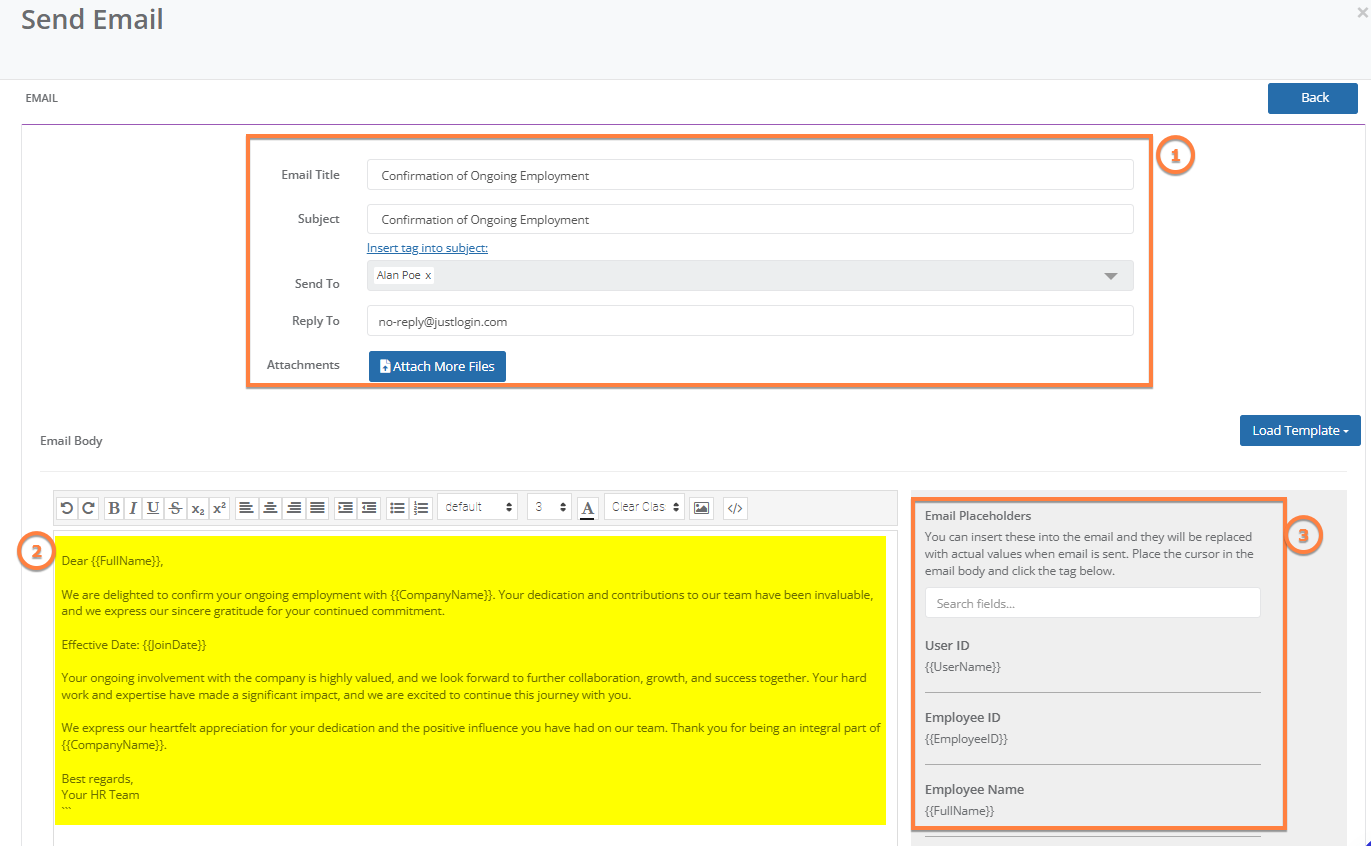Switch to HTML source code view
This screenshot has height=846, width=1371.
click(735, 508)
